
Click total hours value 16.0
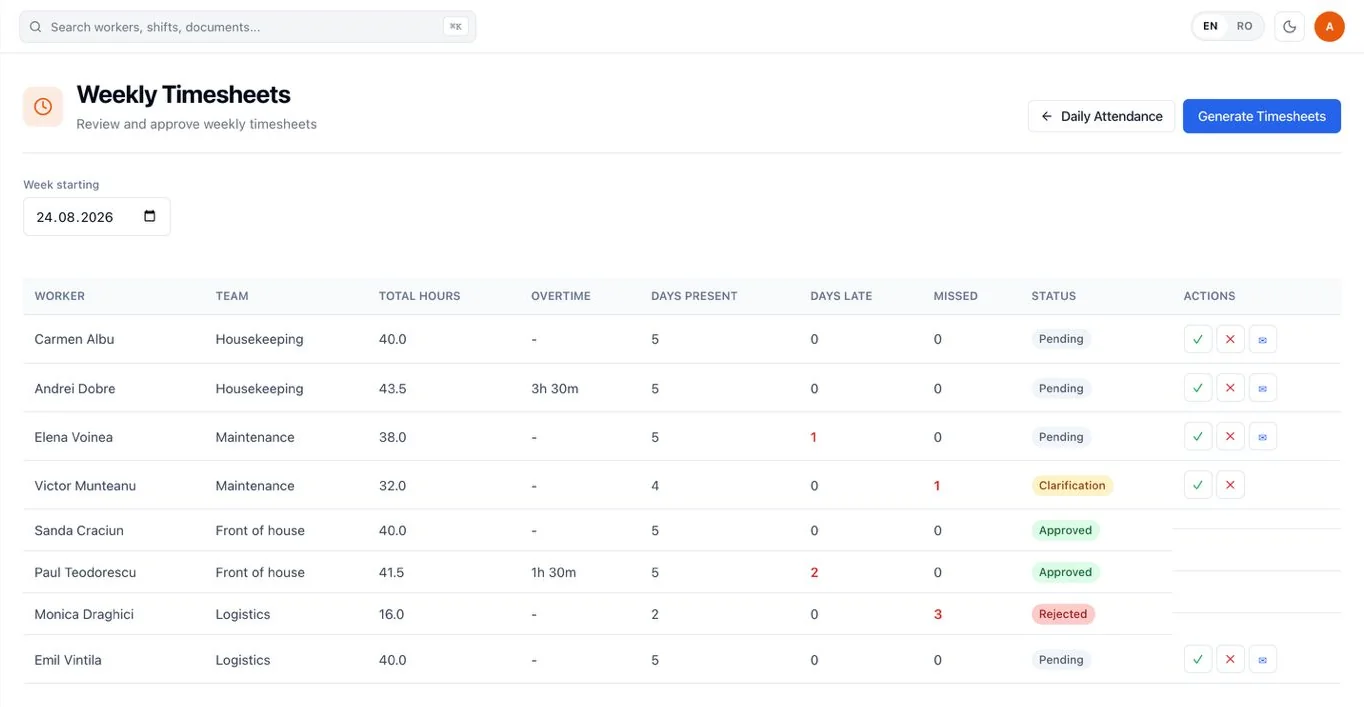click(x=391, y=614)
